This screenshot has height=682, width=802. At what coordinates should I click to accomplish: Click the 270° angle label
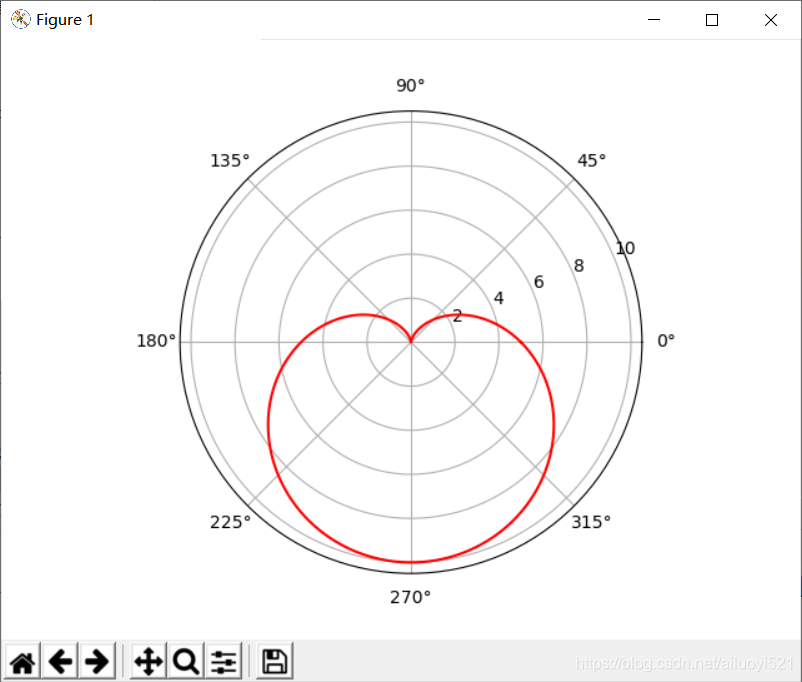pyautogui.click(x=411, y=597)
